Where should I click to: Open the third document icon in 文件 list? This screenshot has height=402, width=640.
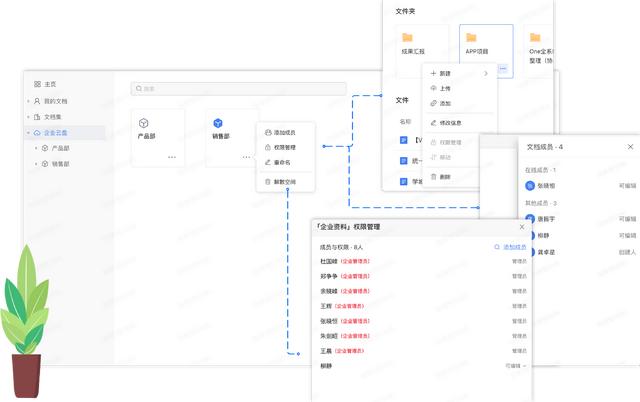[x=404, y=181]
